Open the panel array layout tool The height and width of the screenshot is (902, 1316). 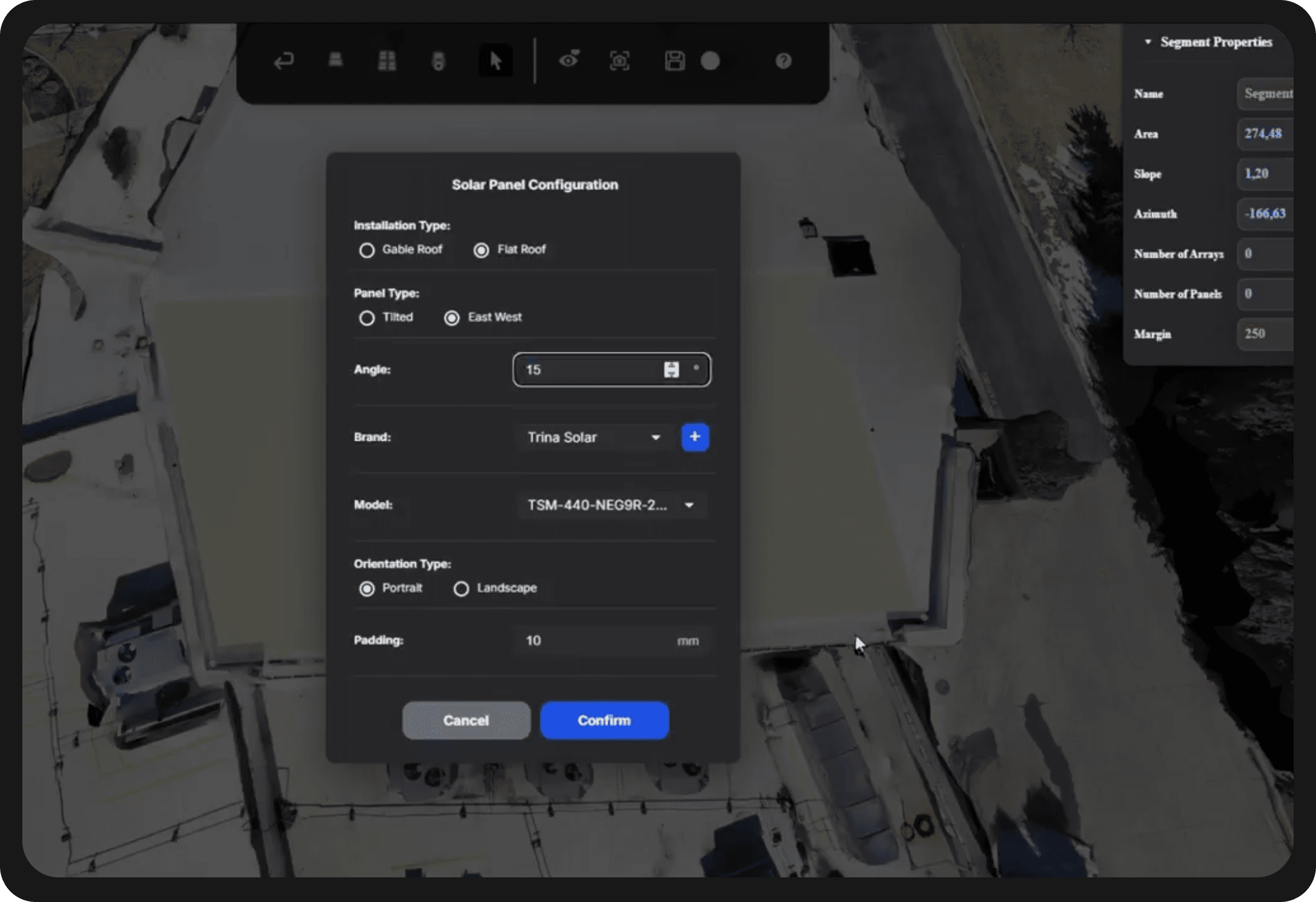[387, 59]
